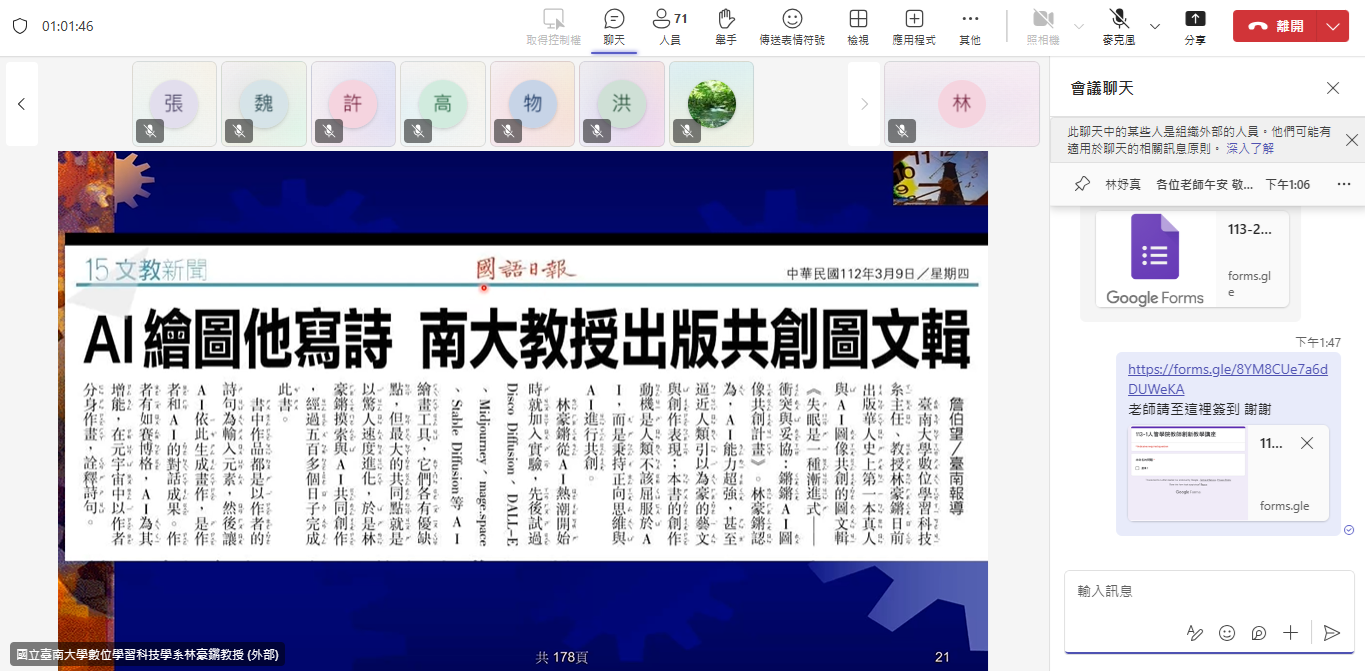Click the message input field
1365x671 pixels.
point(1209,592)
